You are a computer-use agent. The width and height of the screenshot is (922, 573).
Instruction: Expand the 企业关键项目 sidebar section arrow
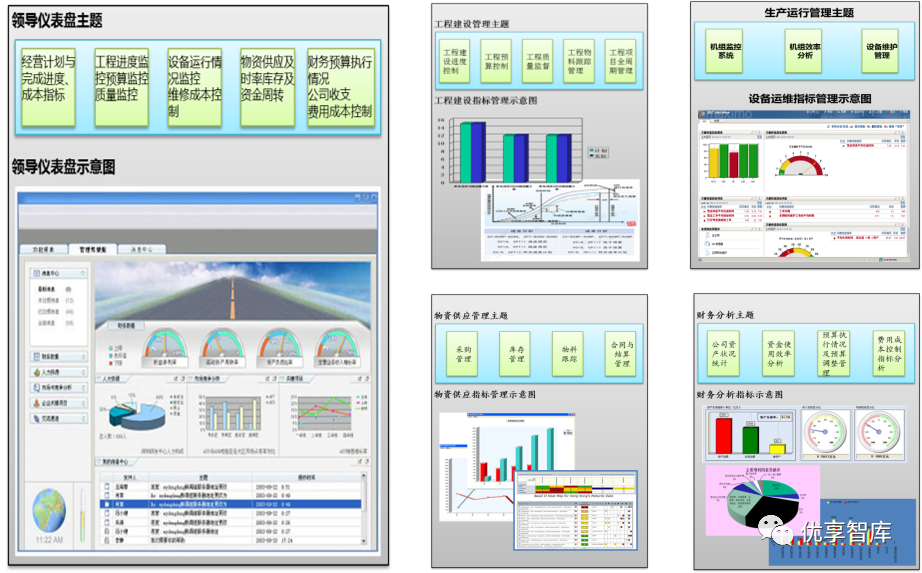pyautogui.click(x=83, y=403)
